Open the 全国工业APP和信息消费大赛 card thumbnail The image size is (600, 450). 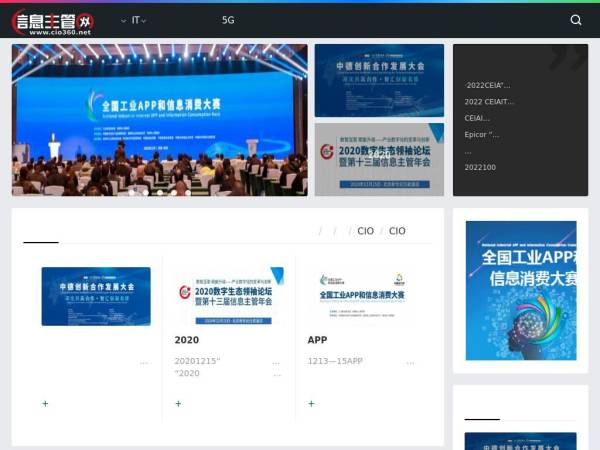click(362, 297)
